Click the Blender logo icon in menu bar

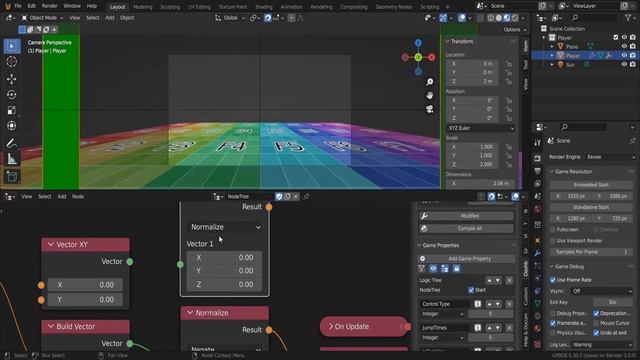coord(7,6)
